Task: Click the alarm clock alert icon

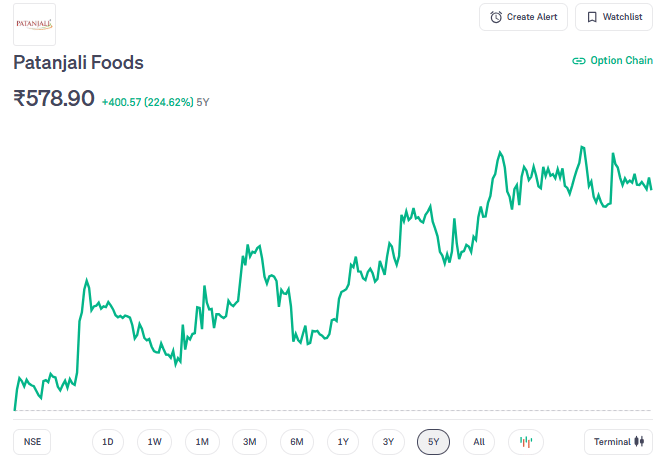Action: pyautogui.click(x=496, y=17)
